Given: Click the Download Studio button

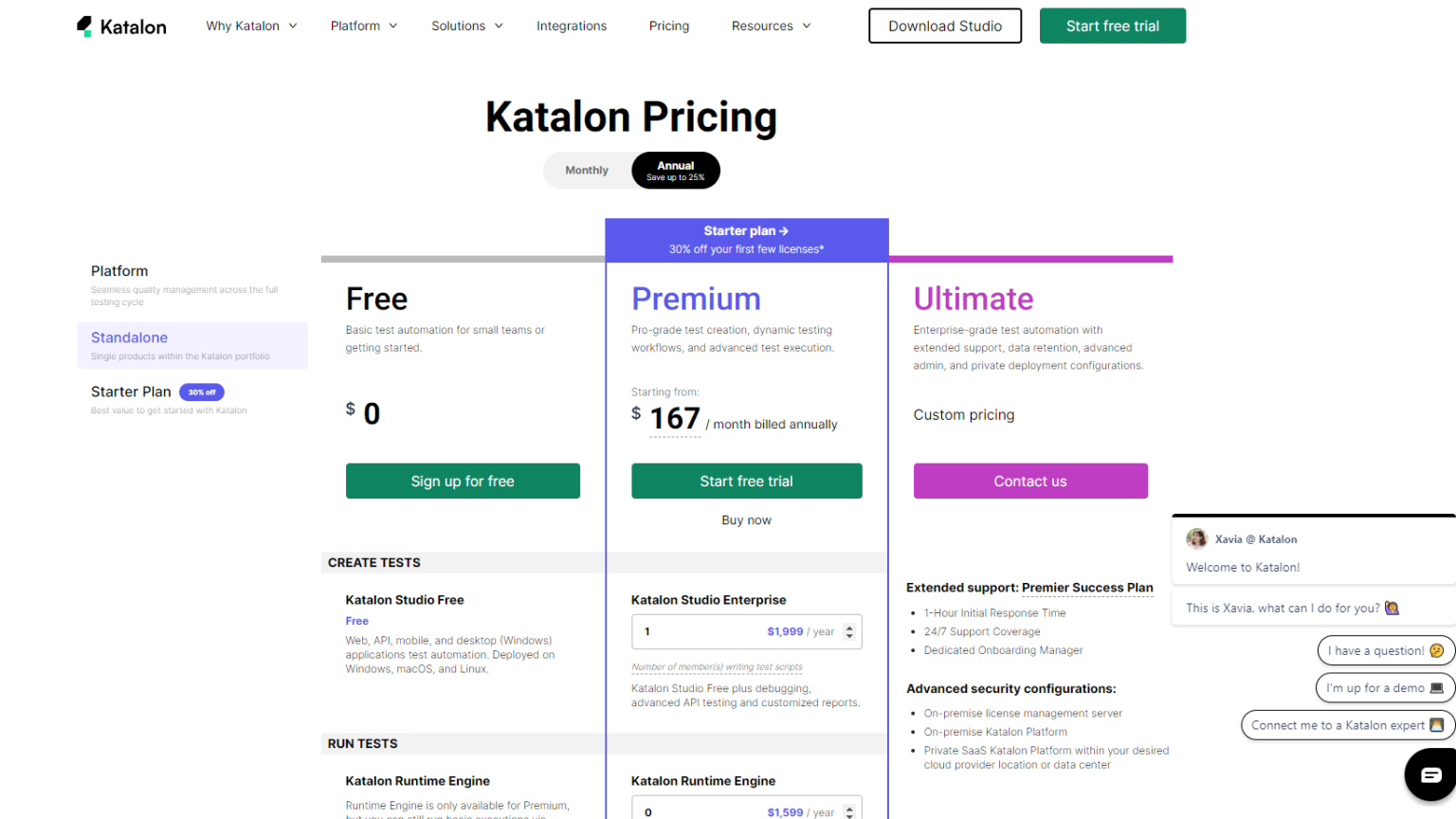Looking at the screenshot, I should pos(945,27).
